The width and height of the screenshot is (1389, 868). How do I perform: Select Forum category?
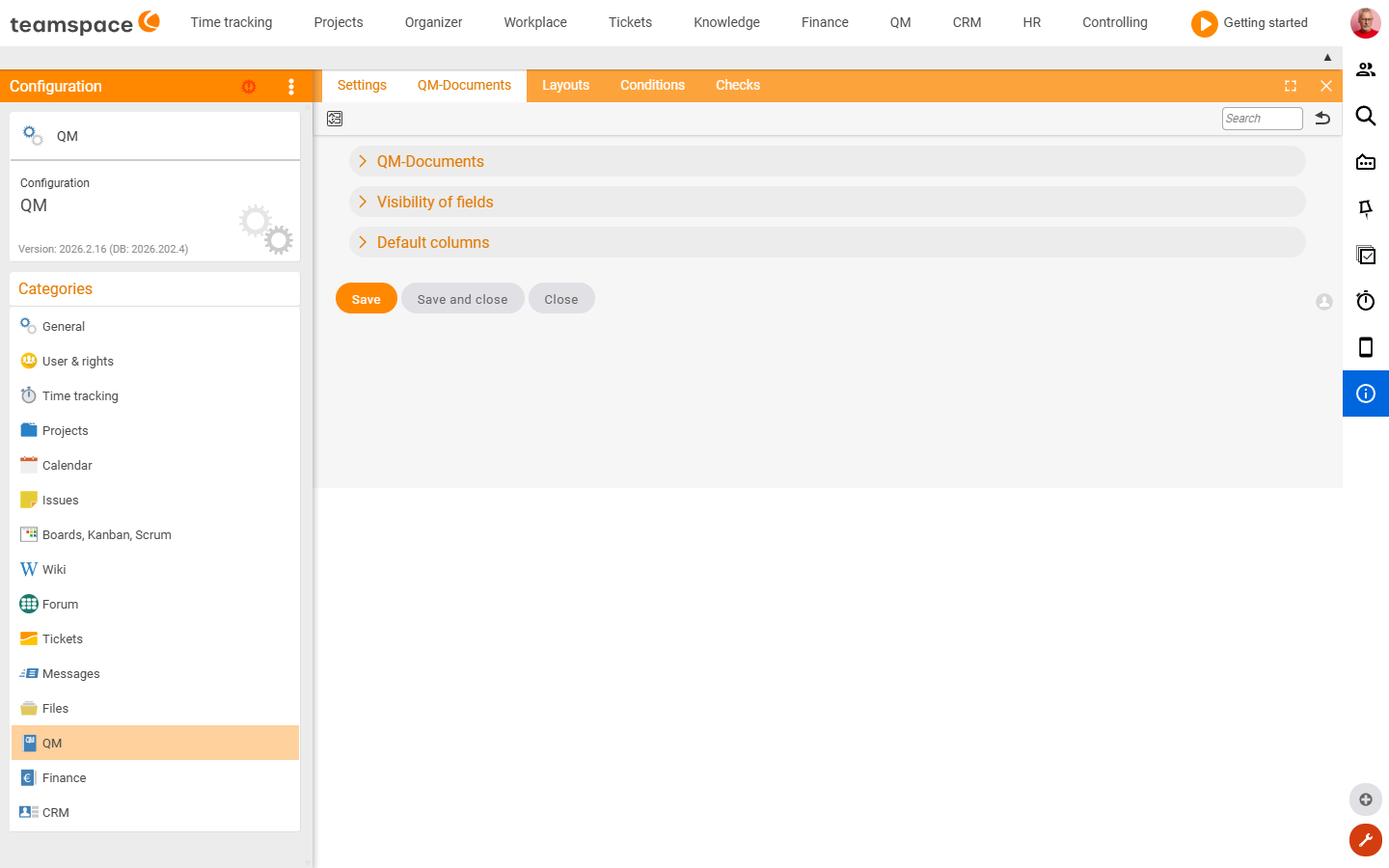(155, 604)
